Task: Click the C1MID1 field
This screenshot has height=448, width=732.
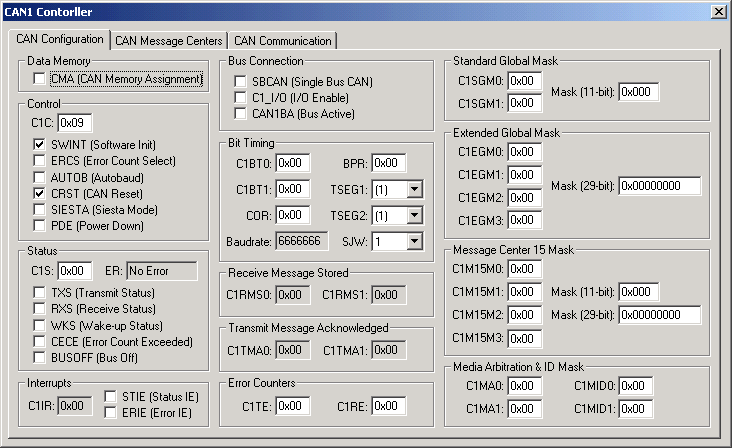Action: point(635,409)
